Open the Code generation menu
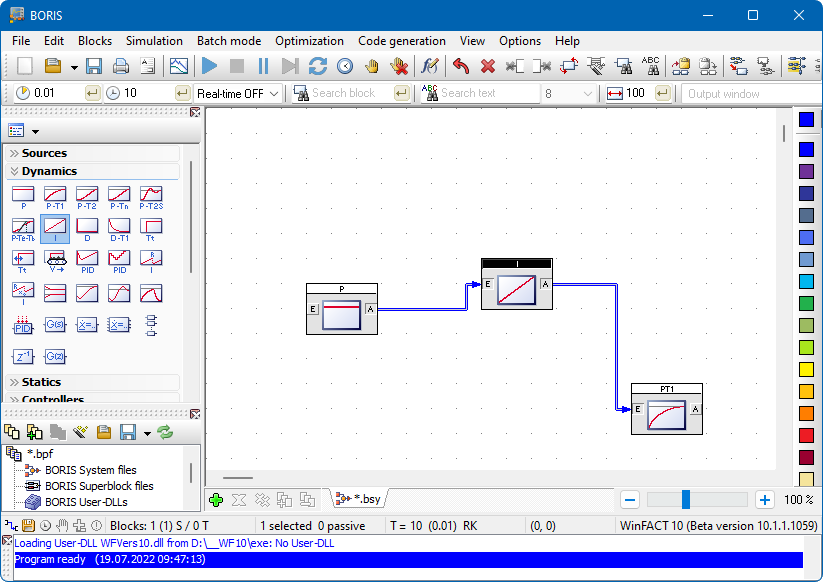The image size is (823, 582). pos(402,41)
